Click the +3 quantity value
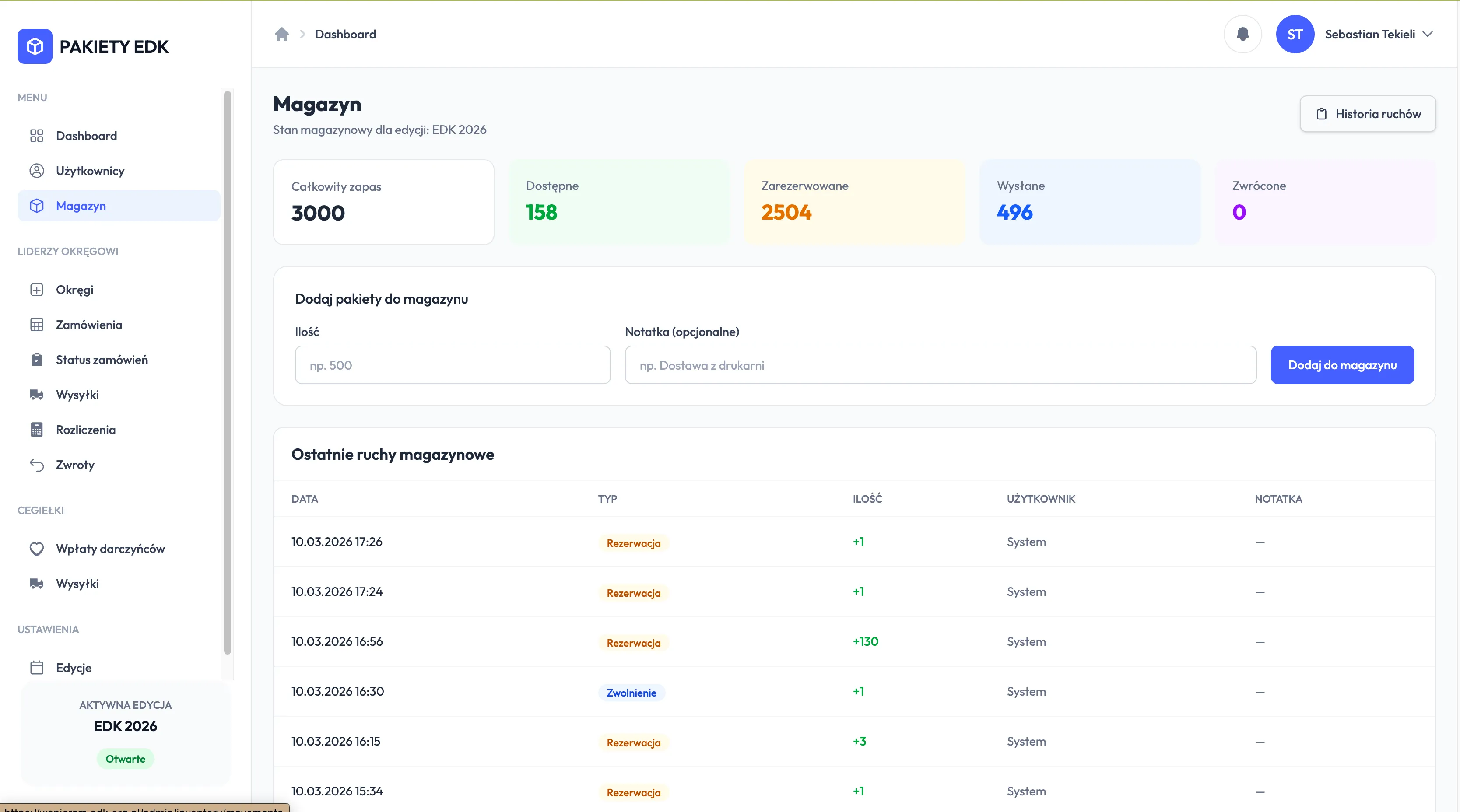The image size is (1460, 812). 859,742
